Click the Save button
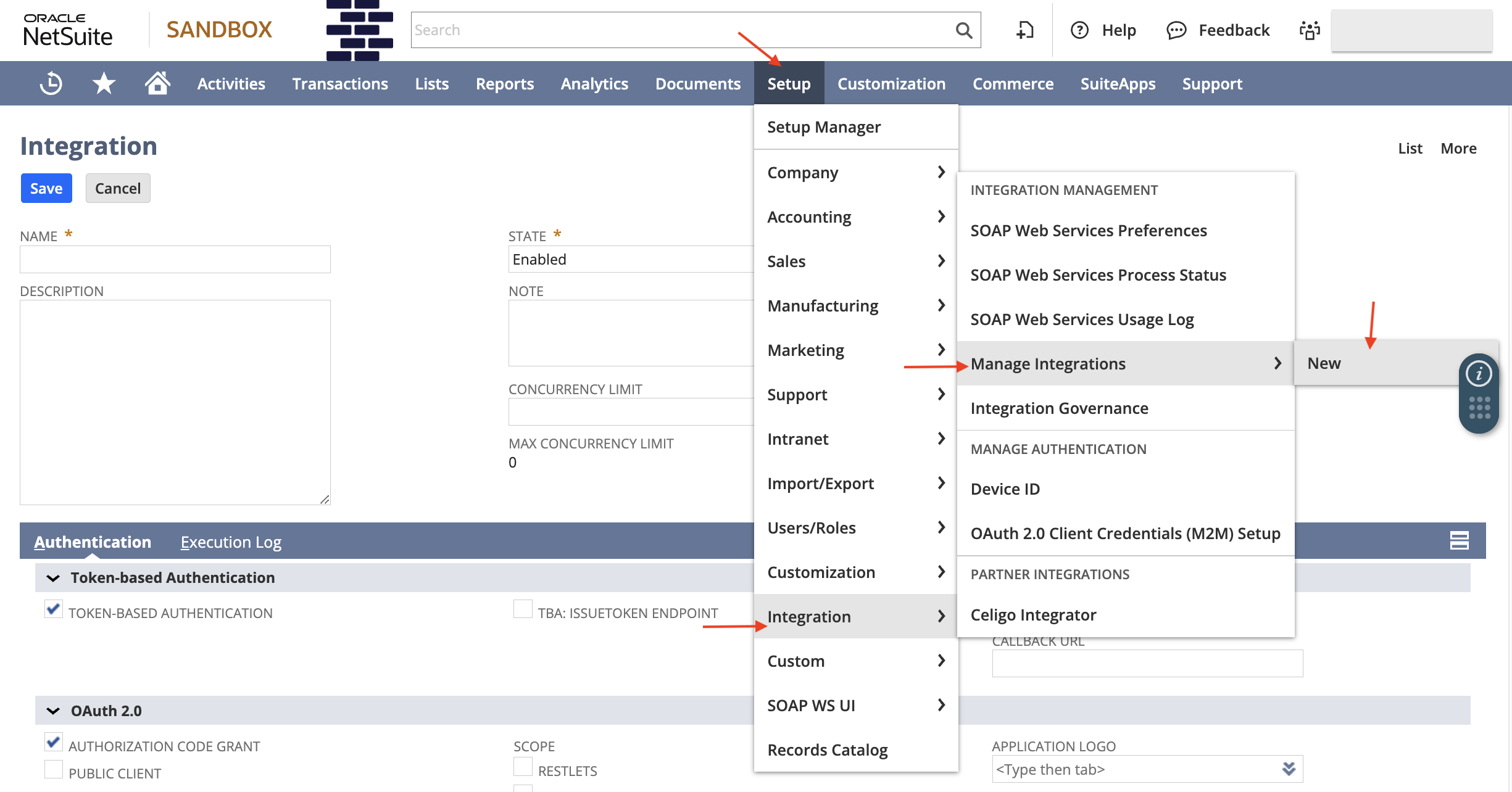This screenshot has height=792, width=1512. (46, 188)
